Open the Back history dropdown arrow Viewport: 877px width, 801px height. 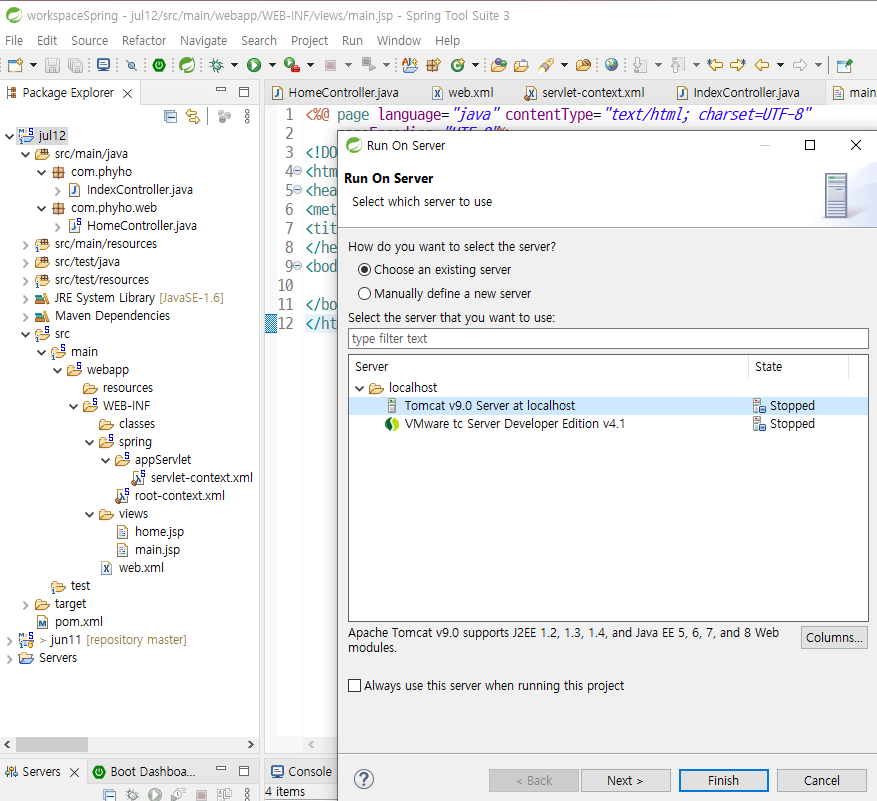coord(780,65)
